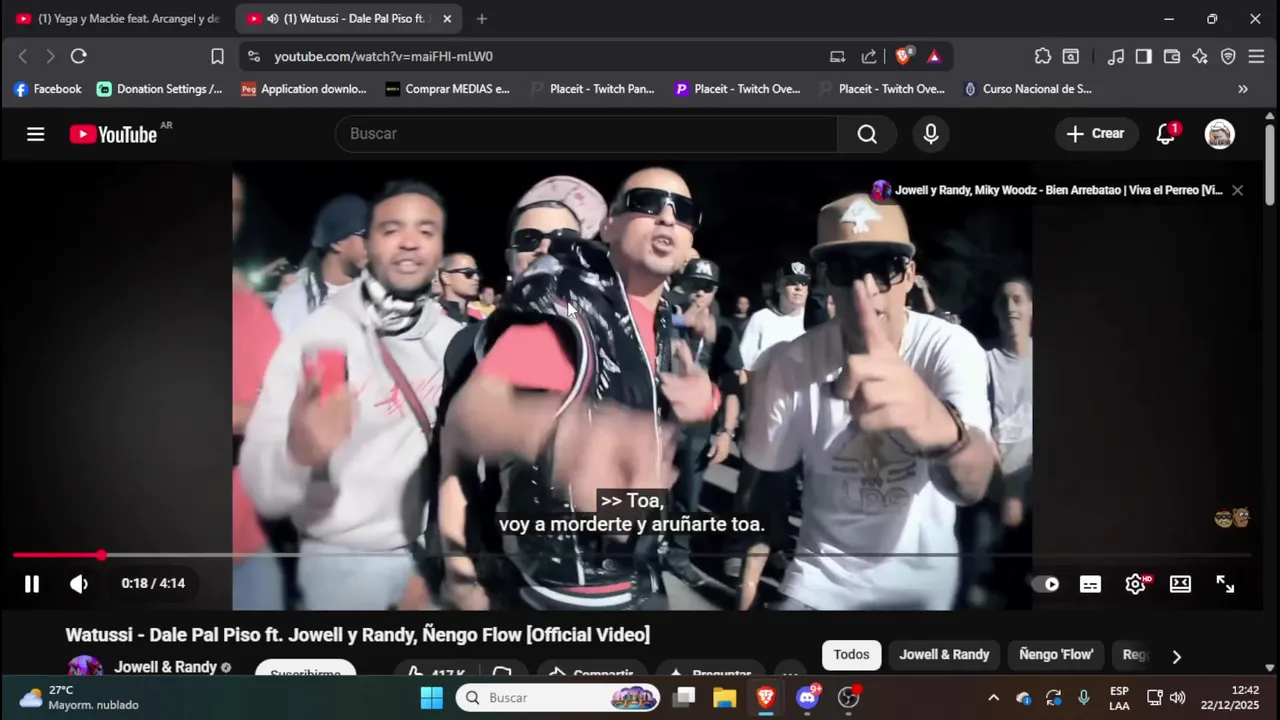
Task: Open the Facebook bookmark
Action: tap(47, 89)
